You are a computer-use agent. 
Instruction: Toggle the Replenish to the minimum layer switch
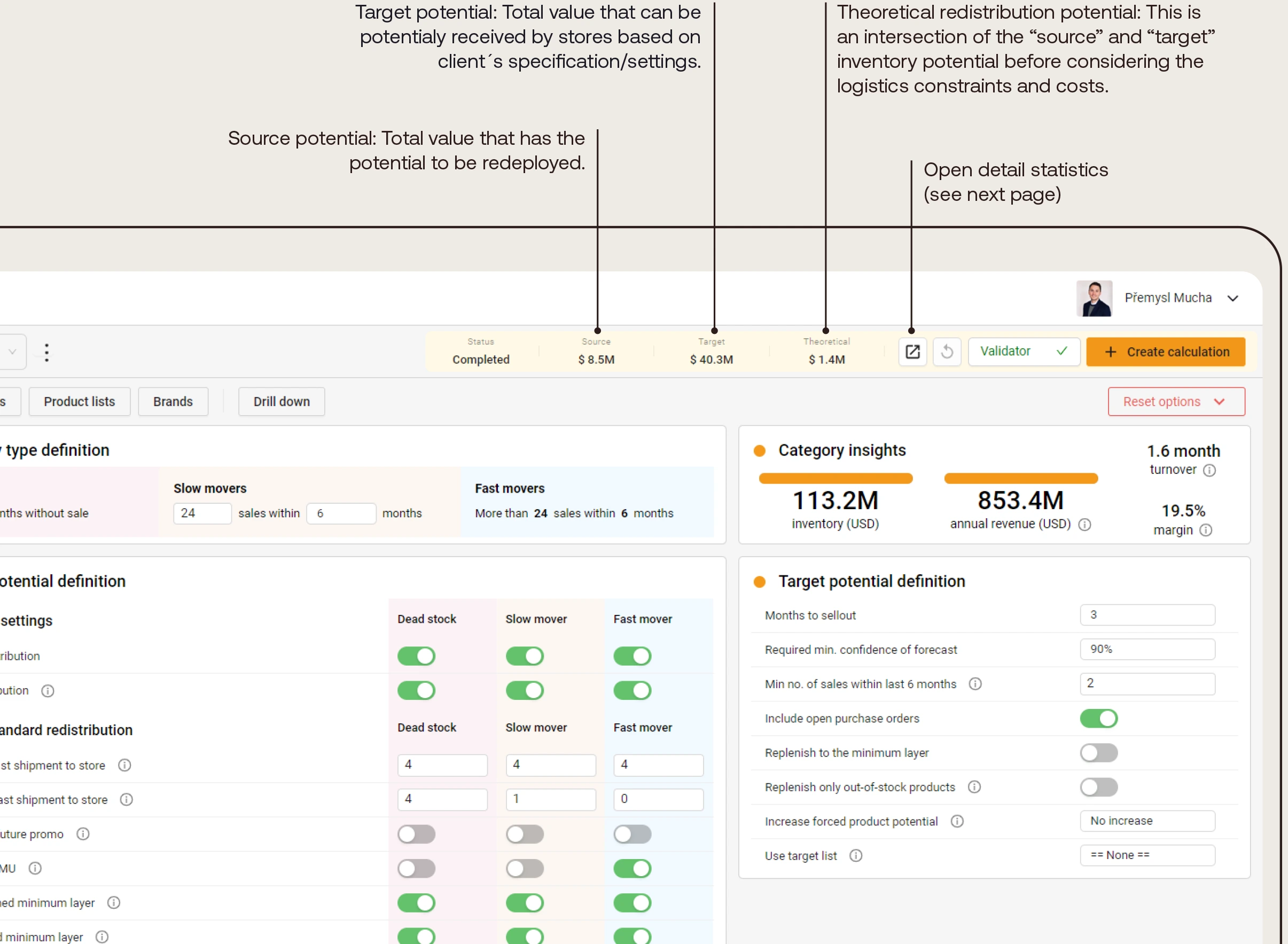tap(1098, 752)
